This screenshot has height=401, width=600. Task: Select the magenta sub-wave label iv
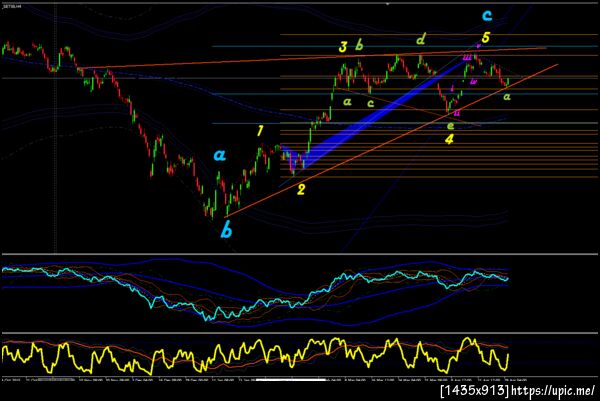pos(474,81)
